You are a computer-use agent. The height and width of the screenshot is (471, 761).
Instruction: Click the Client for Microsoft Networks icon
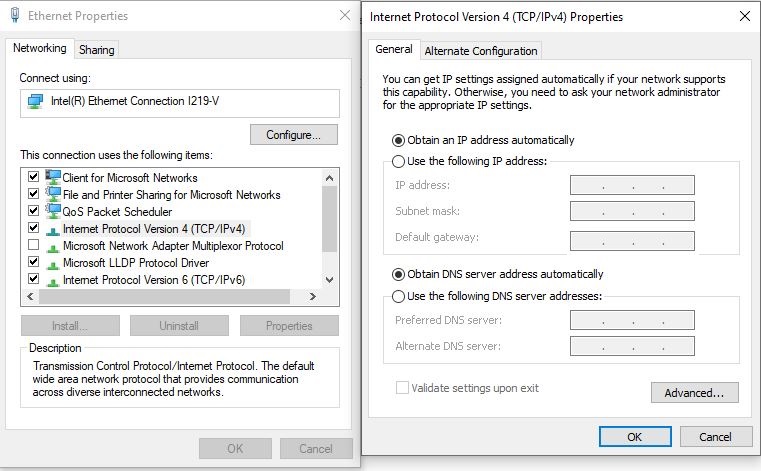pos(53,177)
